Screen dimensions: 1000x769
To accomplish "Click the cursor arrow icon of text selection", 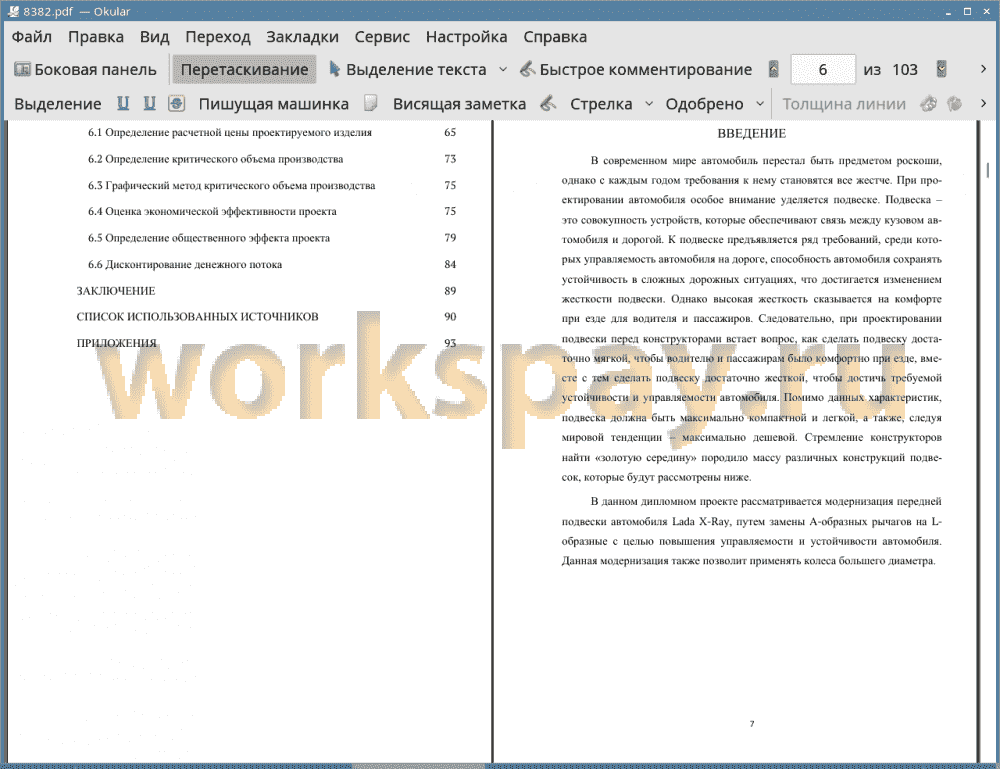I will pyautogui.click(x=334, y=69).
